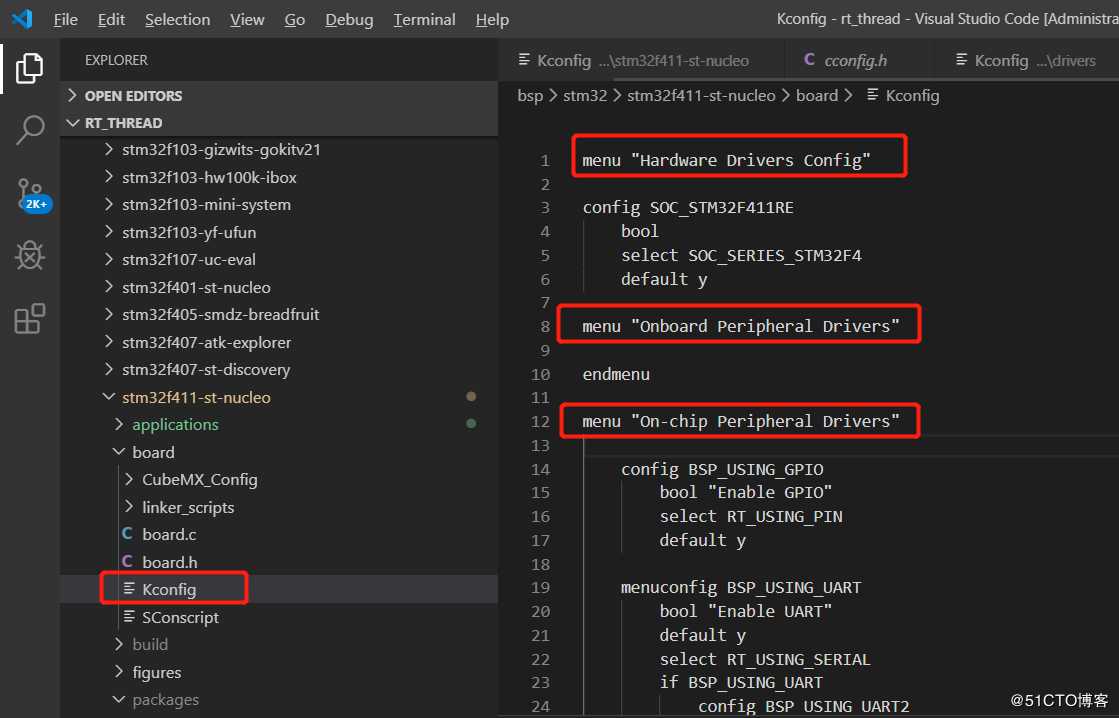Click the 'endmenu' code line
1119x718 pixels.
click(x=616, y=374)
